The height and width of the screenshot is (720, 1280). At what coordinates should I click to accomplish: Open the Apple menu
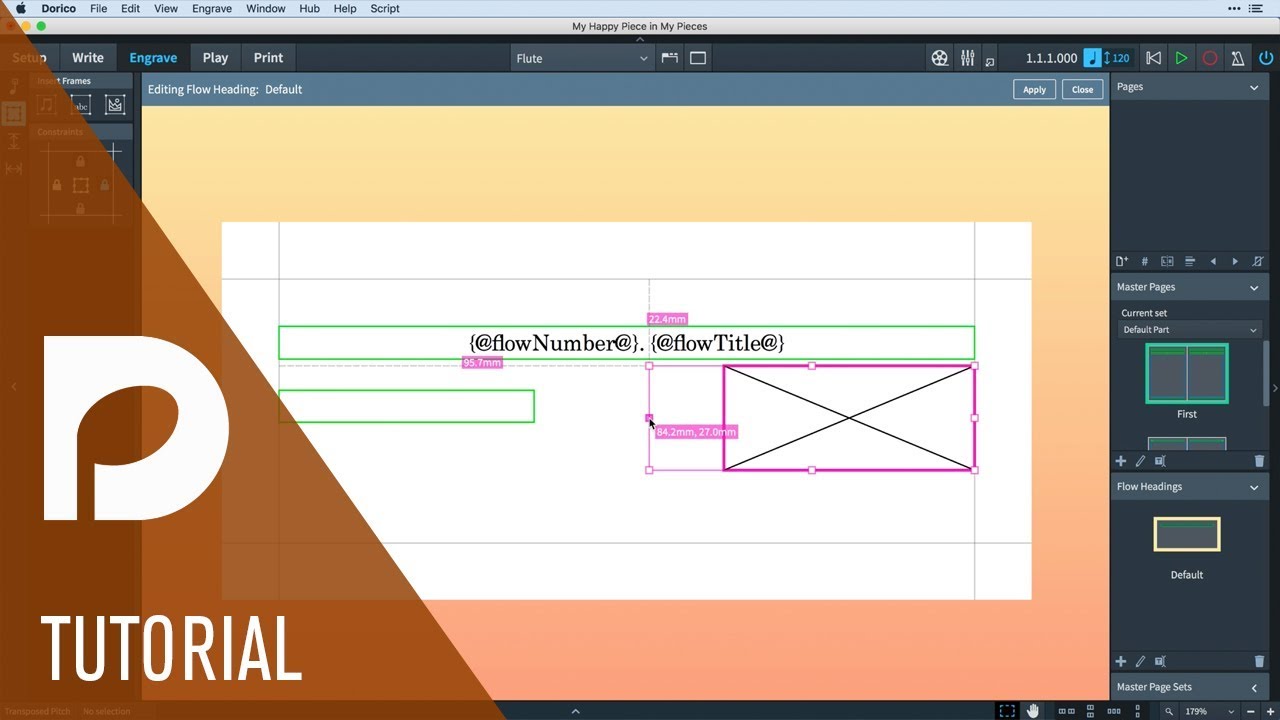pyautogui.click(x=20, y=8)
